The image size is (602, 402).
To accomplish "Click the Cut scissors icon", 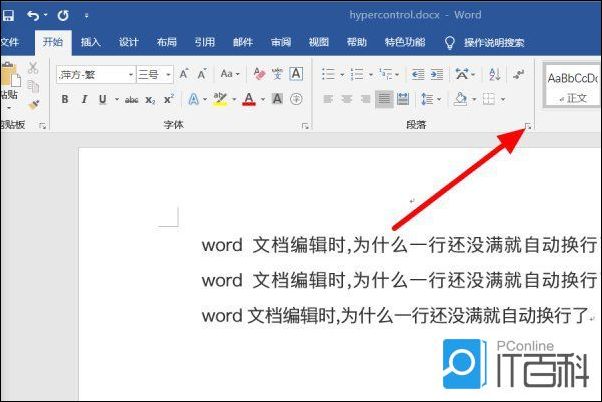I will 33,68.
